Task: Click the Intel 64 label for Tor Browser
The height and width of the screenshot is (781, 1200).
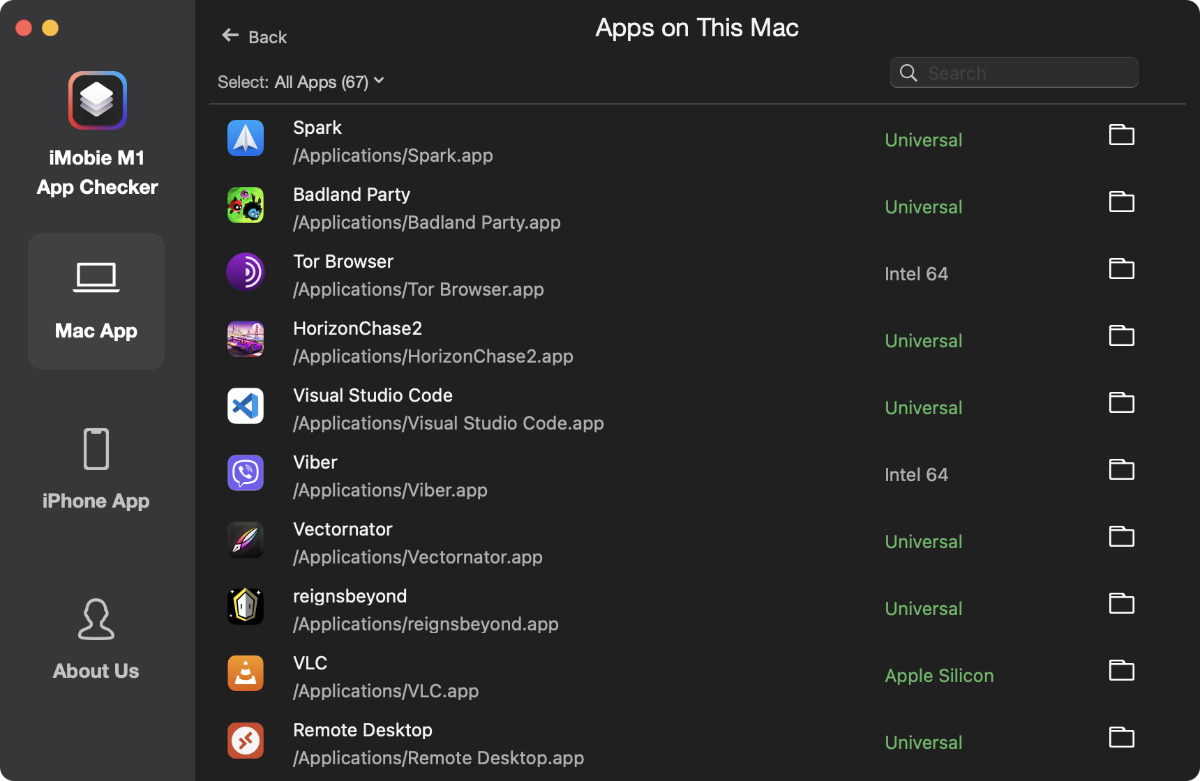Action: point(916,274)
